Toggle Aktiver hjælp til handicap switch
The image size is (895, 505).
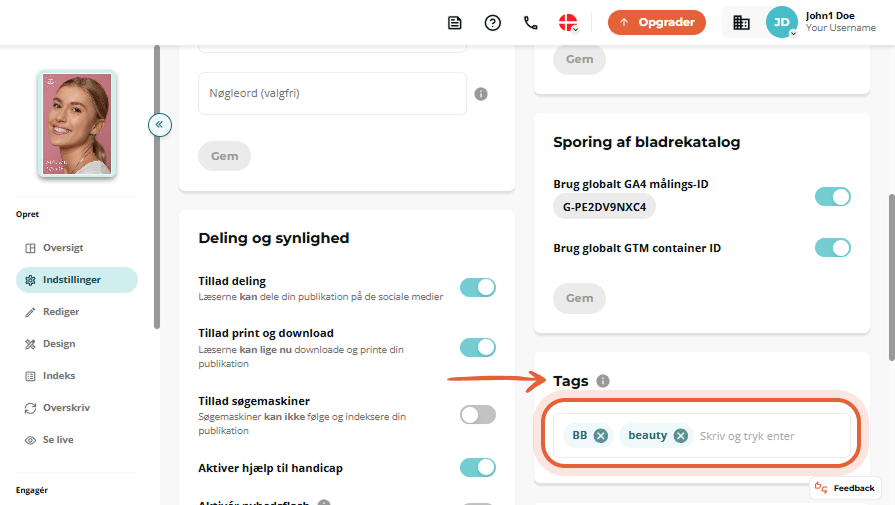(x=478, y=467)
